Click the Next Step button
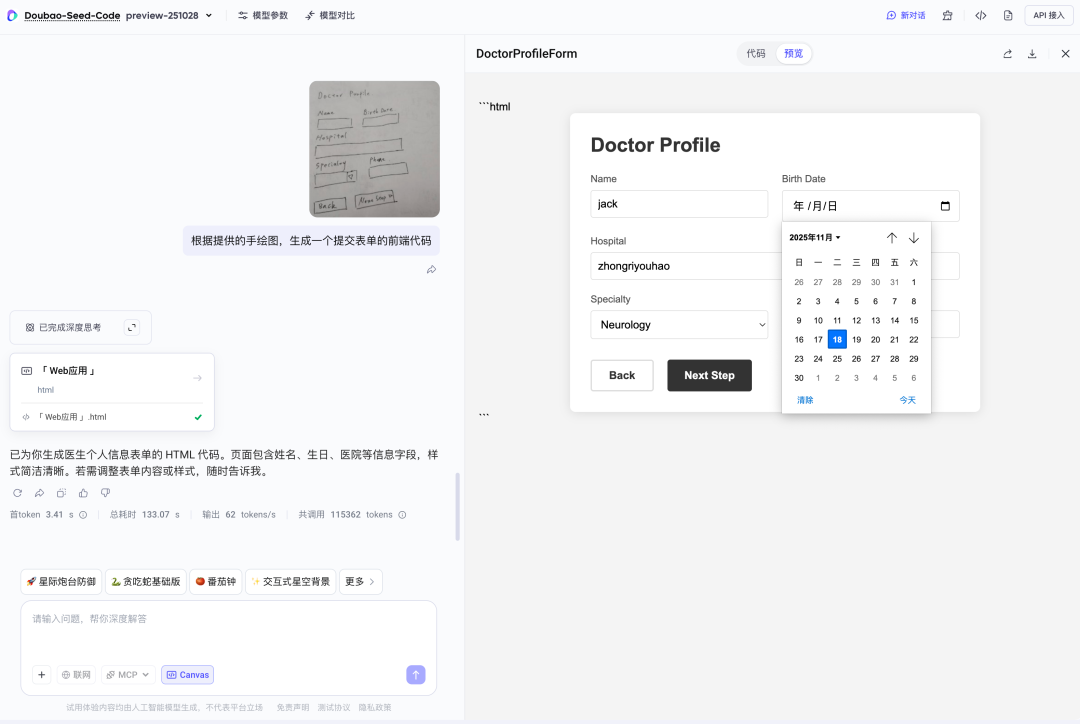The height and width of the screenshot is (724, 1080). (709, 375)
